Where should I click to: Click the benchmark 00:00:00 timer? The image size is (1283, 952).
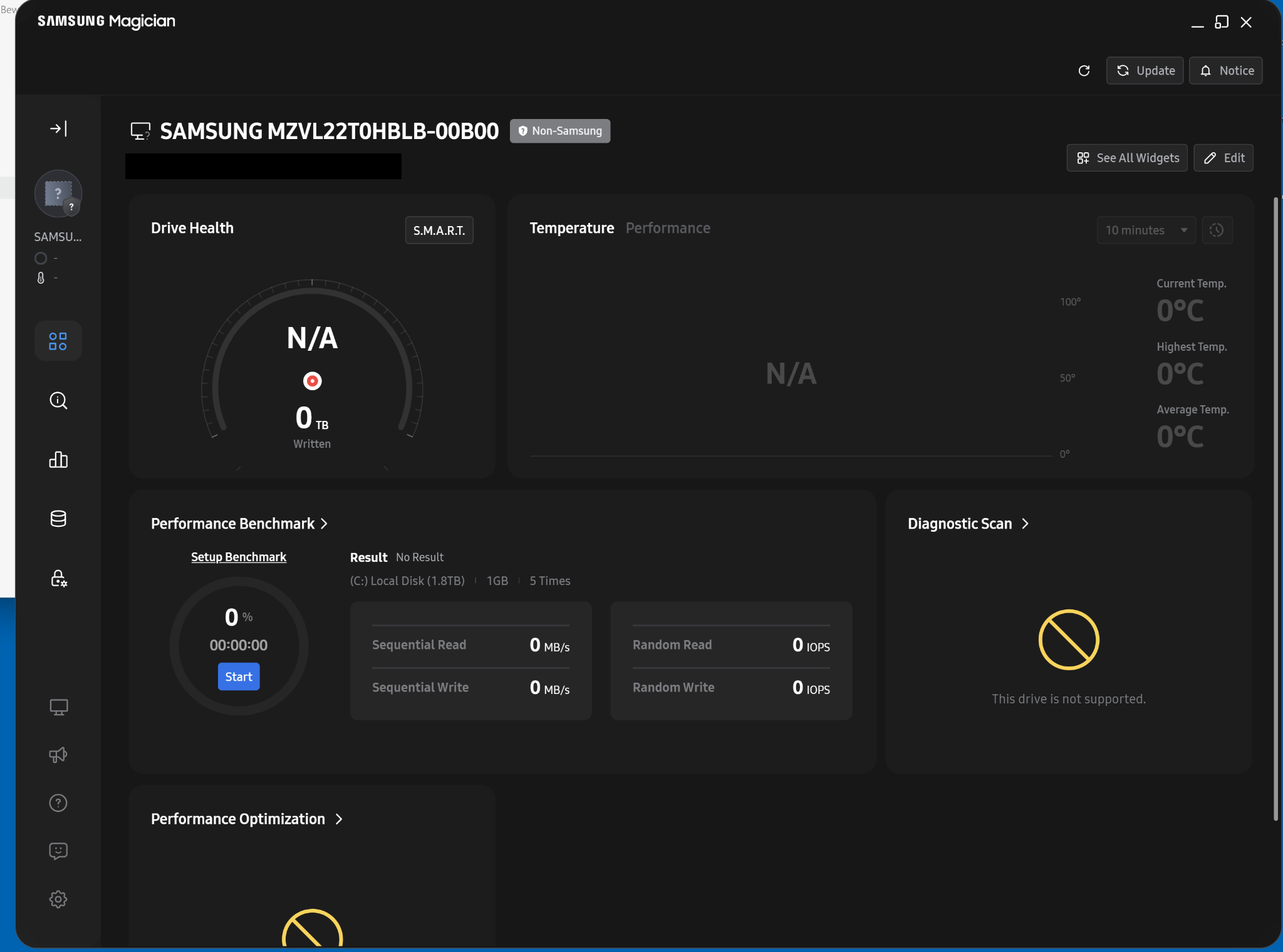pyautogui.click(x=239, y=645)
